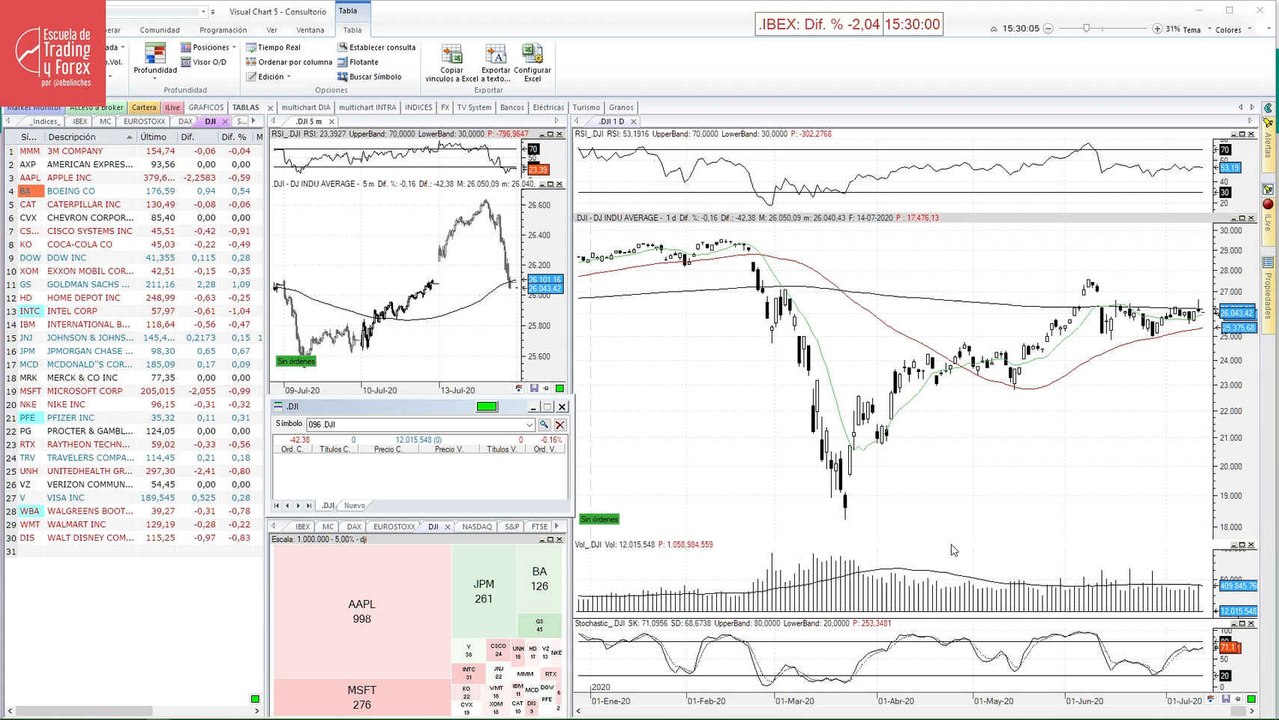Viewport: 1279px width, 720px height.
Task: Open Buscar Símbolo search
Action: tap(369, 77)
